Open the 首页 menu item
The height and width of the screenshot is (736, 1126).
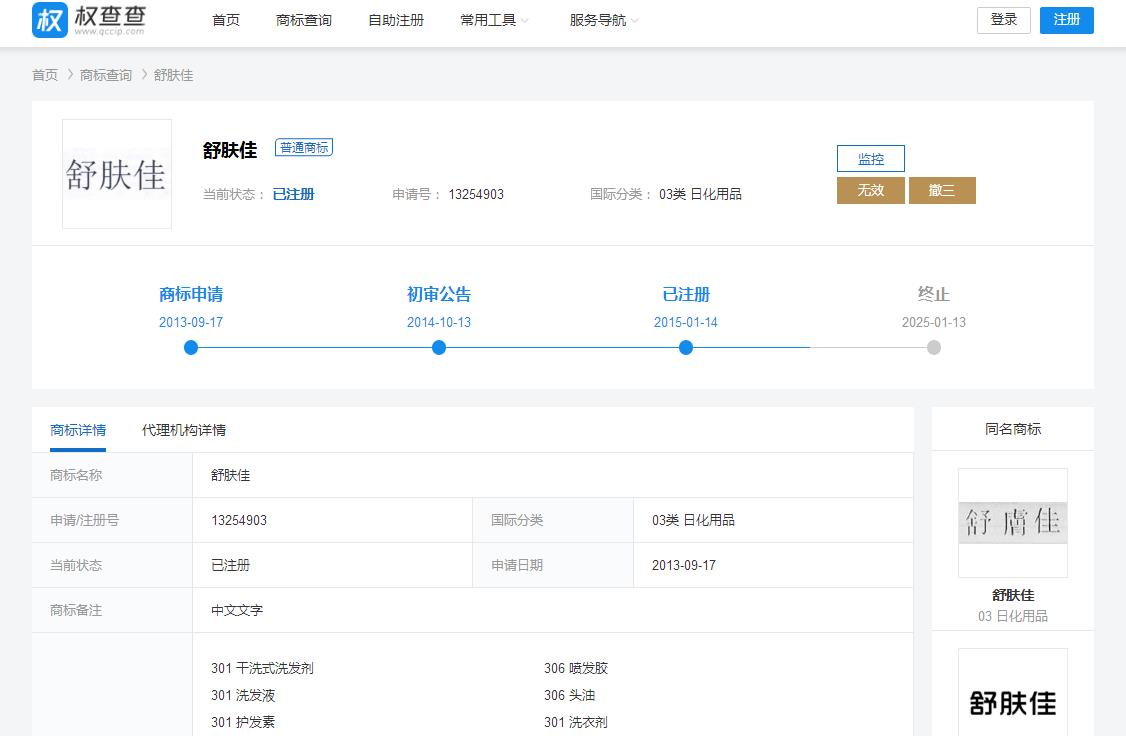coord(225,20)
